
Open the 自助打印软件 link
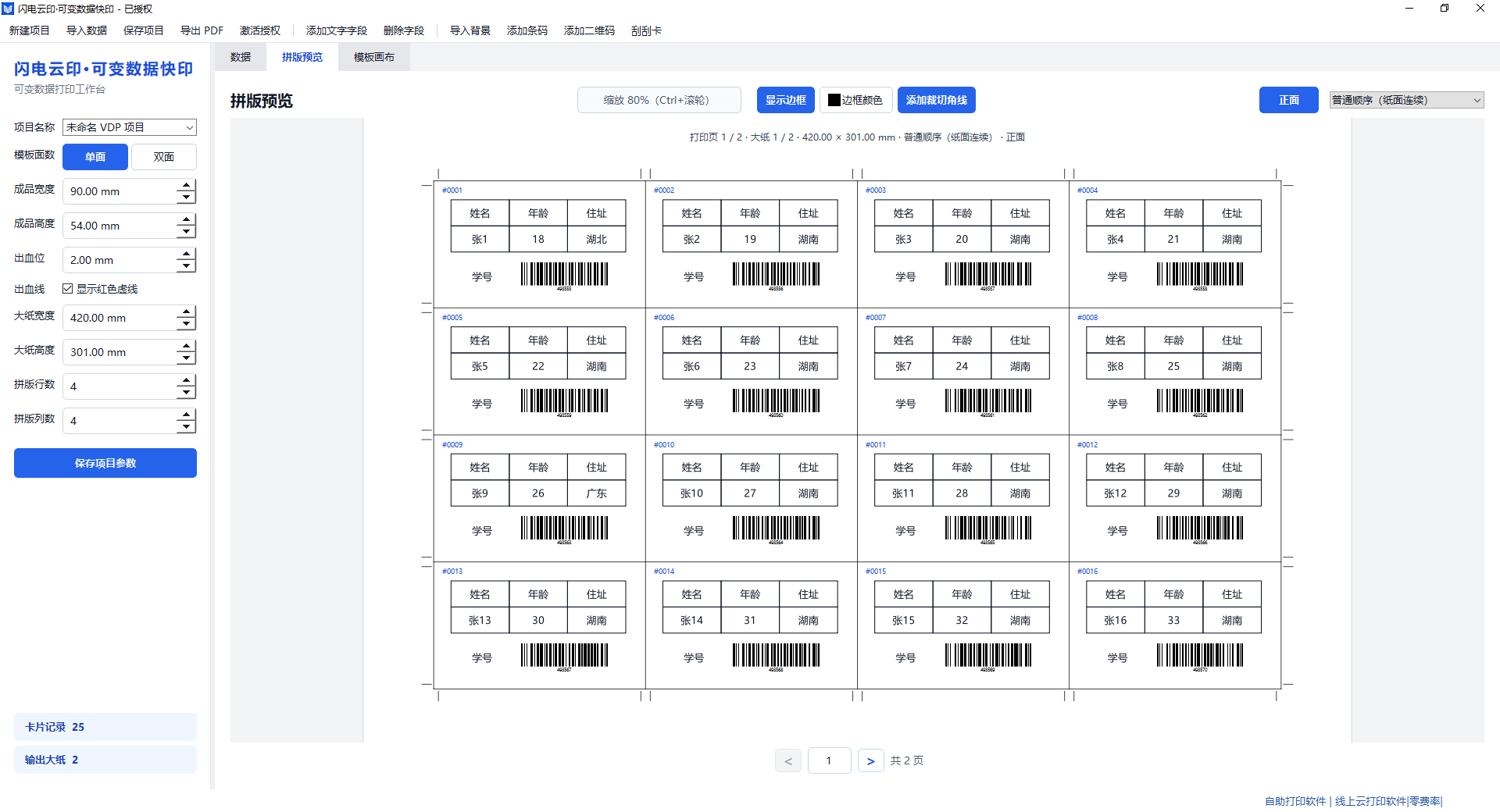(1295, 801)
